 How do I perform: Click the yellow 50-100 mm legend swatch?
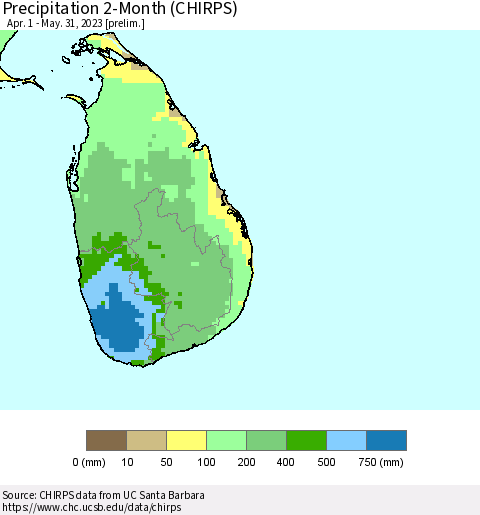pyautogui.click(x=186, y=440)
